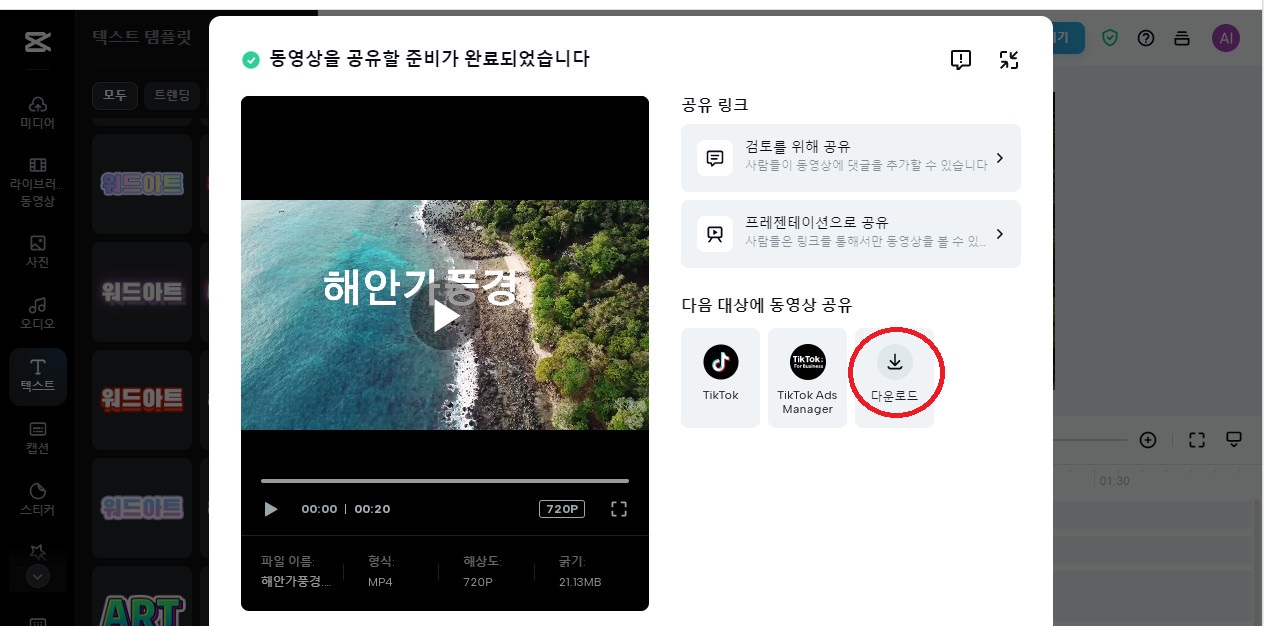Viewport: 1264px width, 626px height.
Task: Open the 사진 photos panel
Action: 38,251
